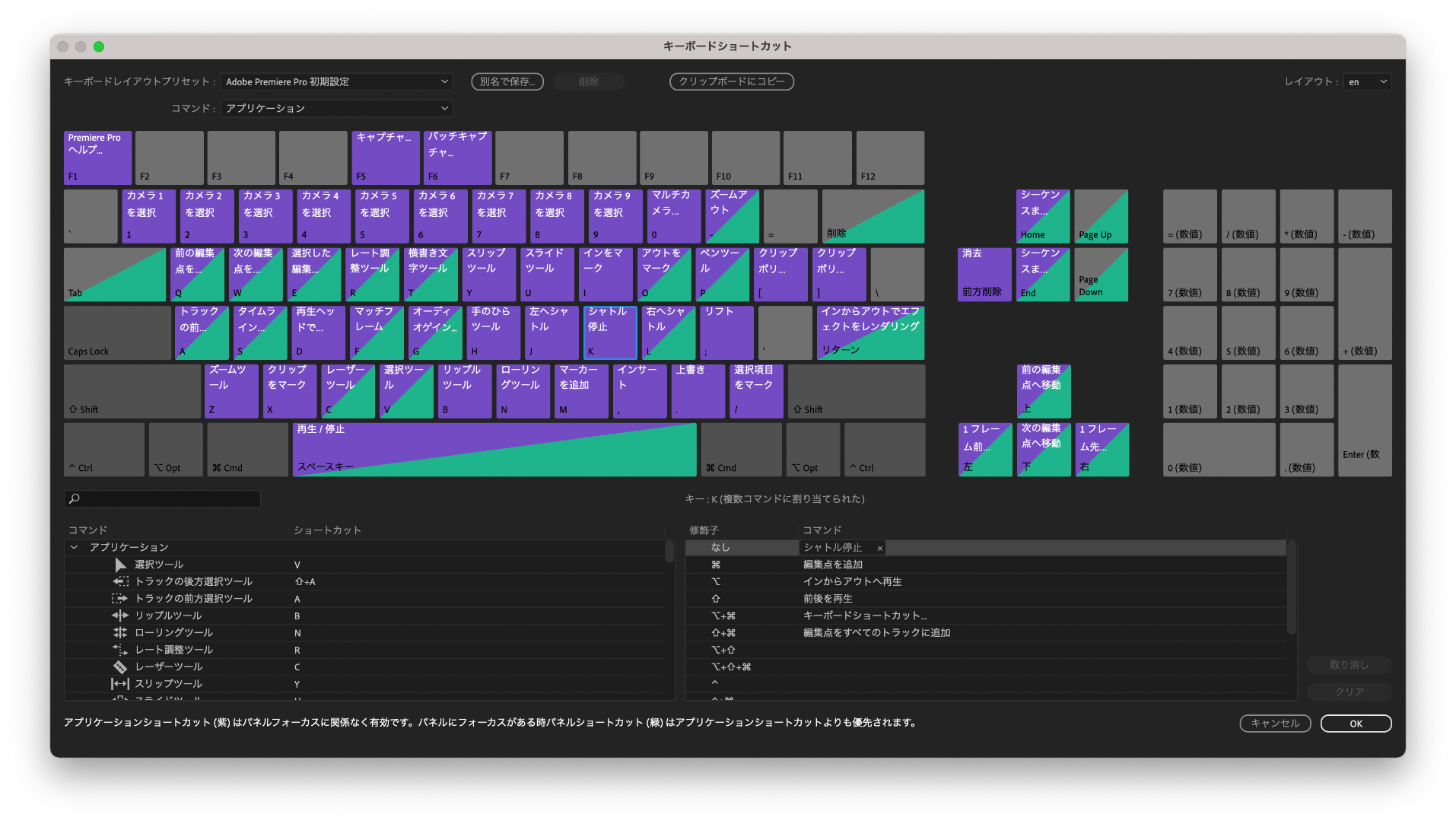Click the 修飾子 column header
Viewport: 1456px width, 824px height.
(x=704, y=530)
